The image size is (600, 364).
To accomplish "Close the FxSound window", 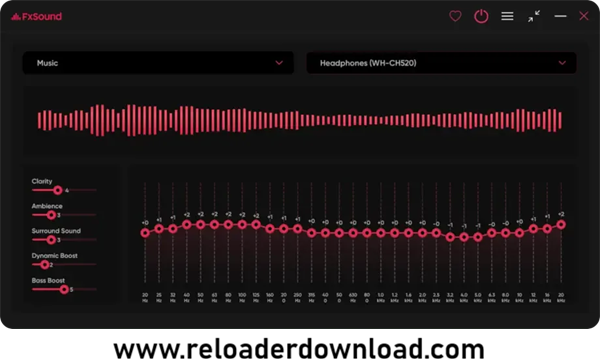I will pyautogui.click(x=584, y=16).
